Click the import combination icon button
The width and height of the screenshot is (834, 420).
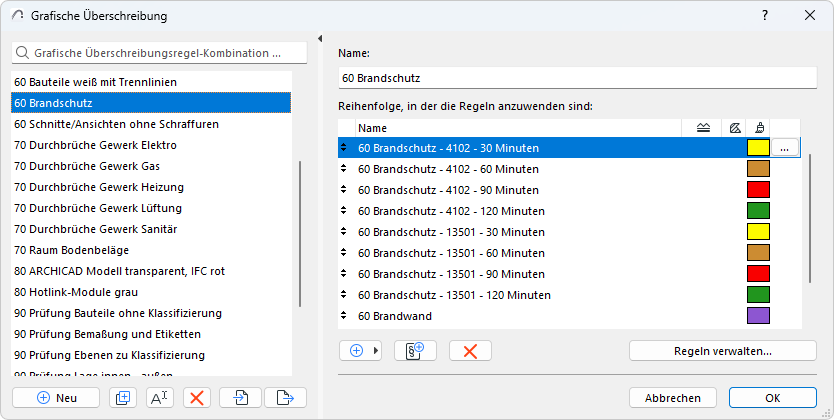(241, 397)
